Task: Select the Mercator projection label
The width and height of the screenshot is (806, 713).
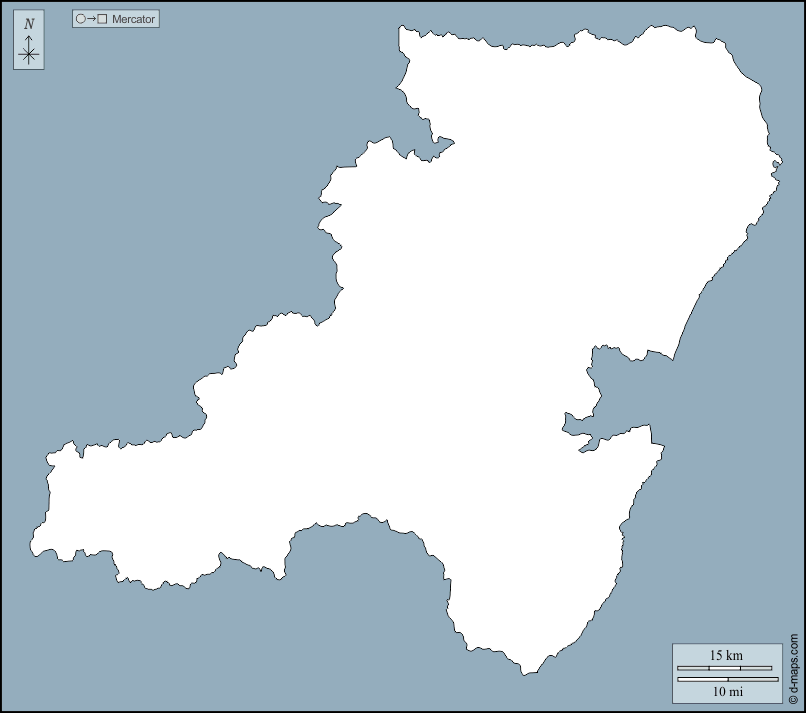Action: [x=133, y=19]
